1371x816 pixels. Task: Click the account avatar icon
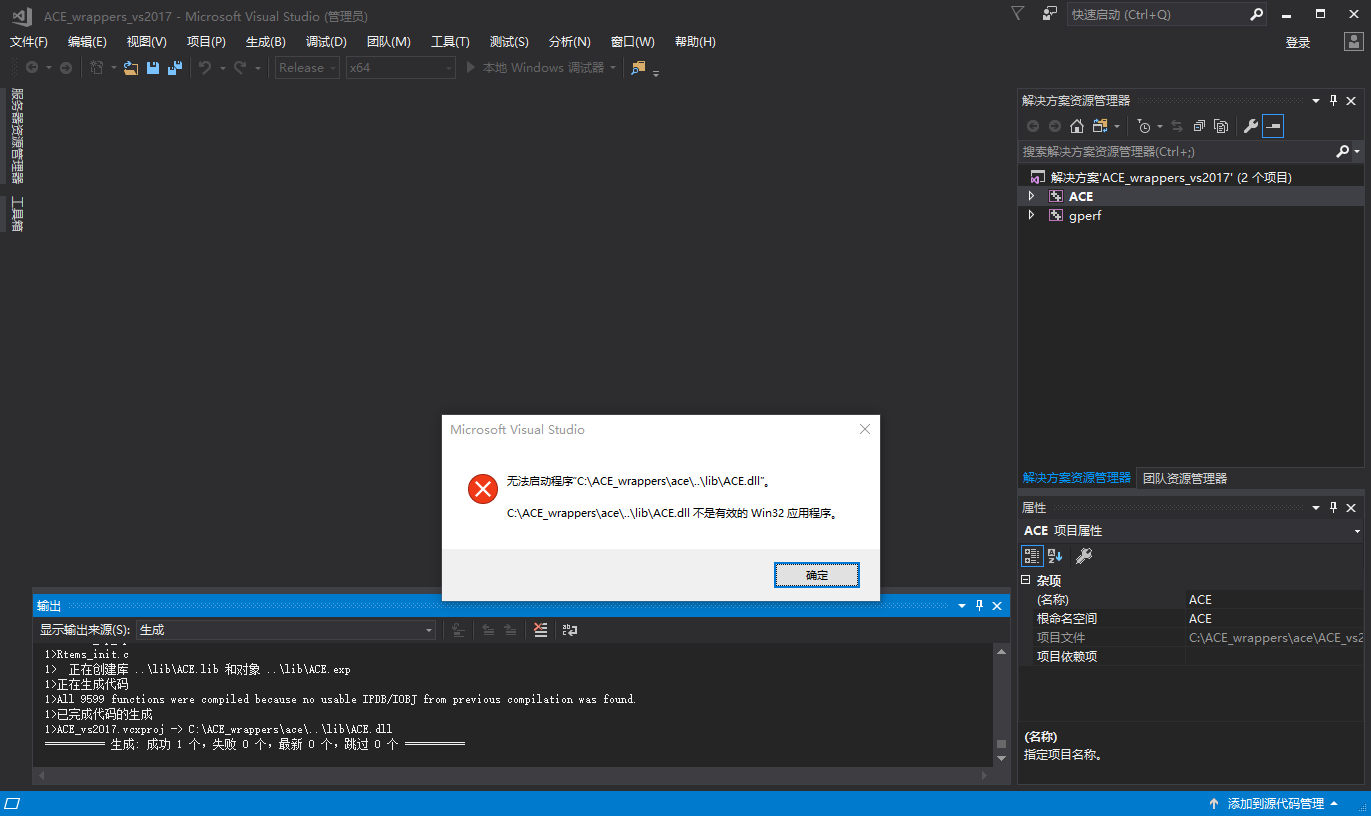pos(1352,42)
